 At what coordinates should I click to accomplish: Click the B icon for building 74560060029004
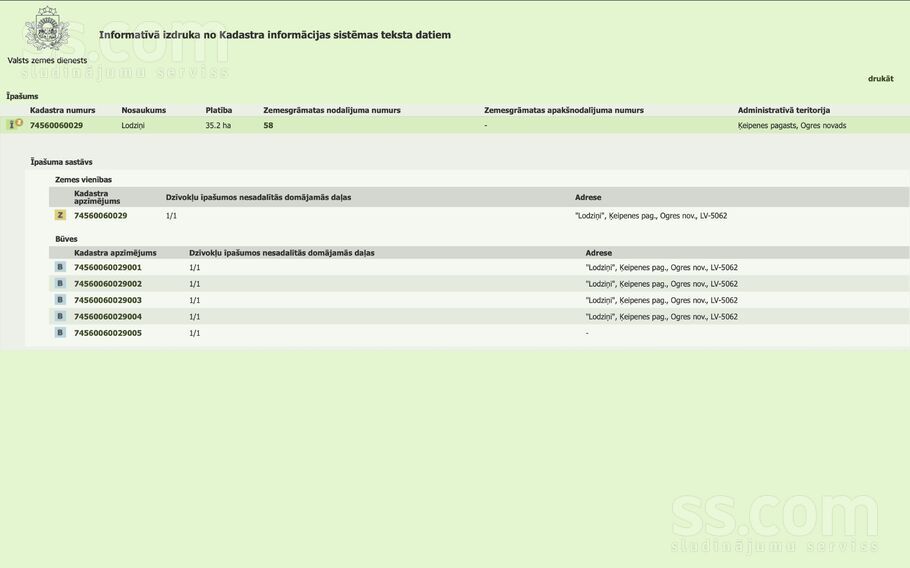tap(60, 316)
